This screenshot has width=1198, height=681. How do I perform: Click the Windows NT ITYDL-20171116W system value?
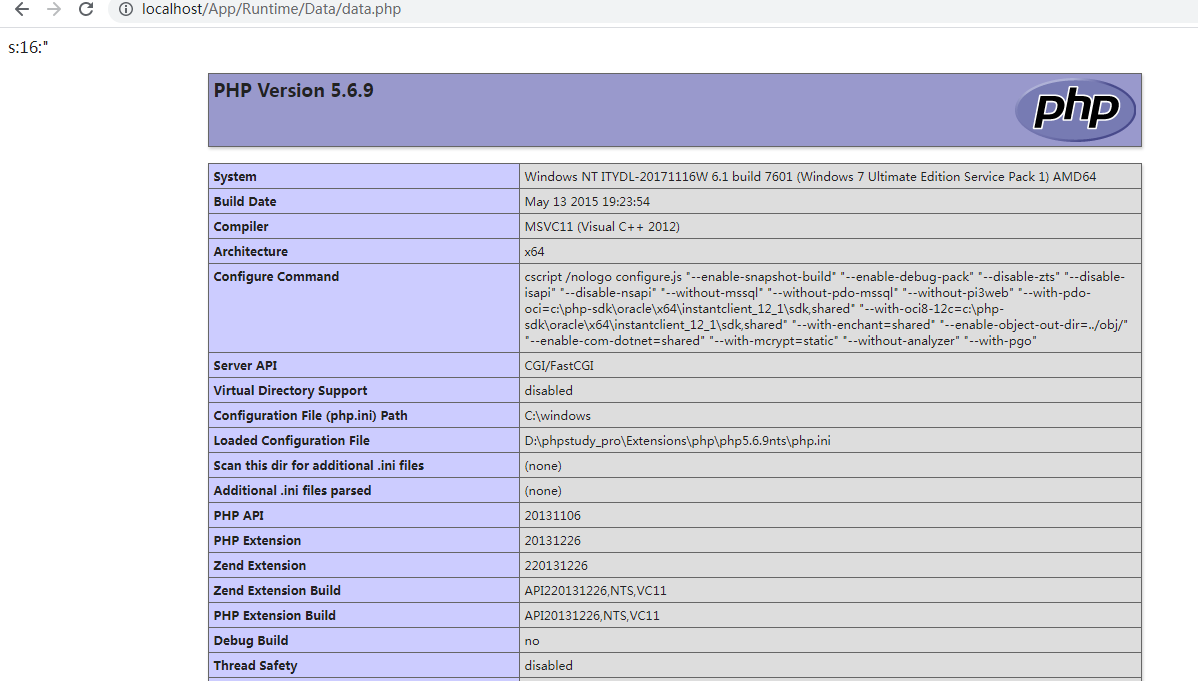[x=810, y=177]
